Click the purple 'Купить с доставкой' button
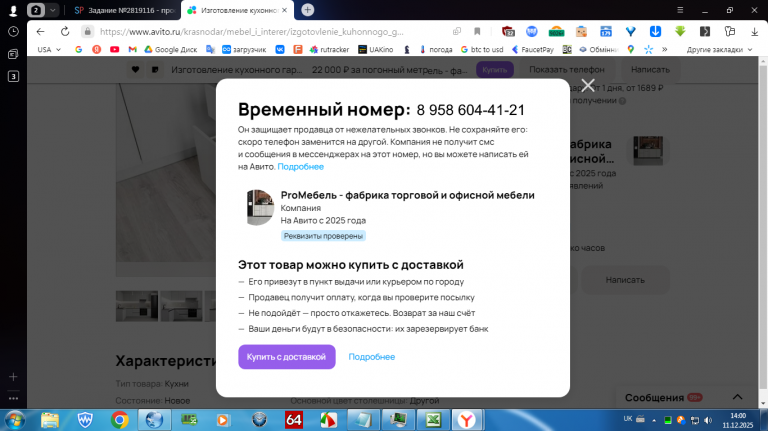 287,357
